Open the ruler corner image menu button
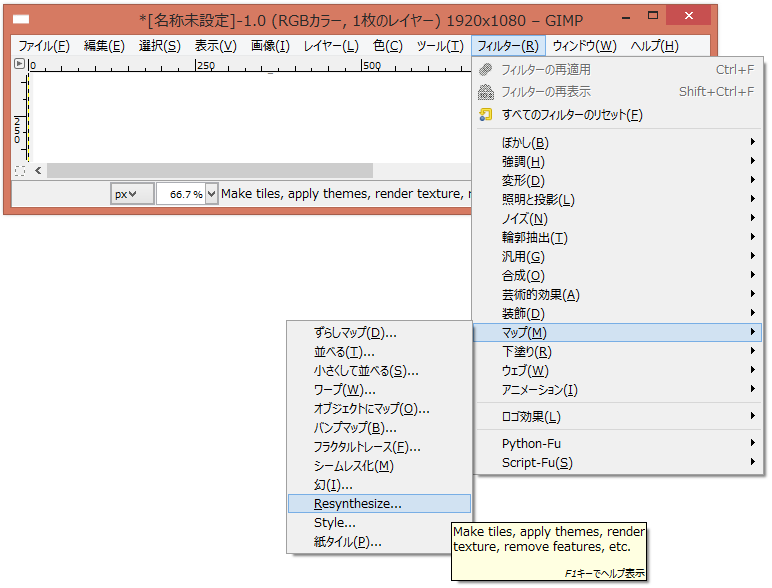The height and width of the screenshot is (588, 772). 19,64
